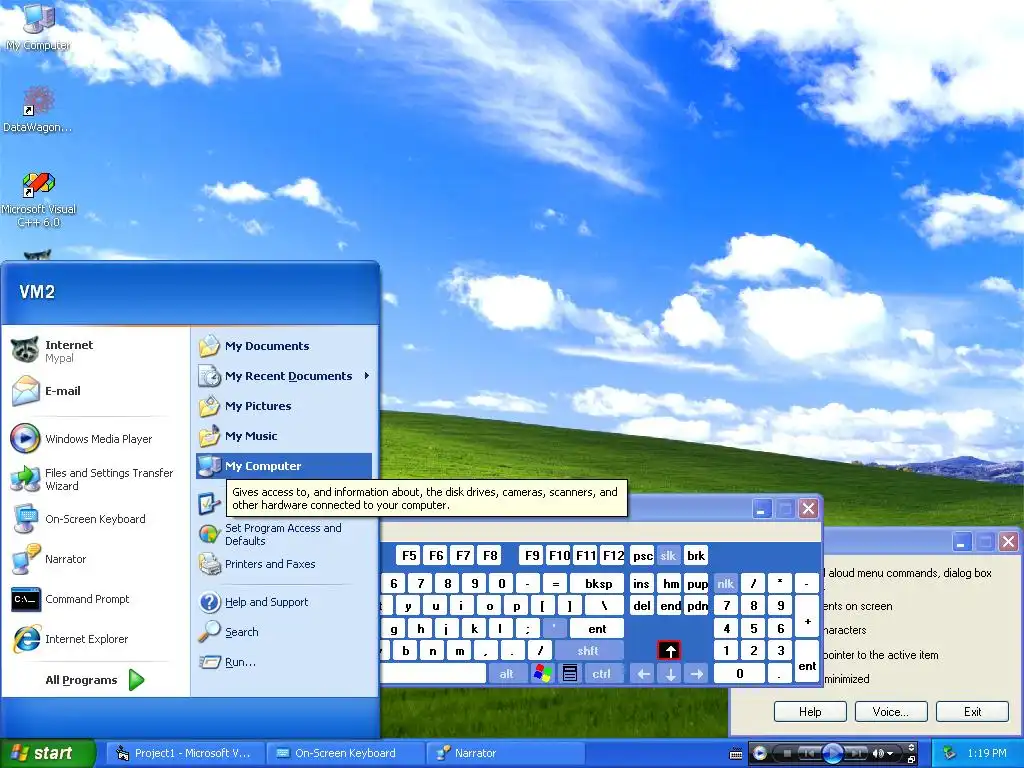Toggle the shft key on On-Screen Keyboard
The image size is (1024, 768).
588,650
